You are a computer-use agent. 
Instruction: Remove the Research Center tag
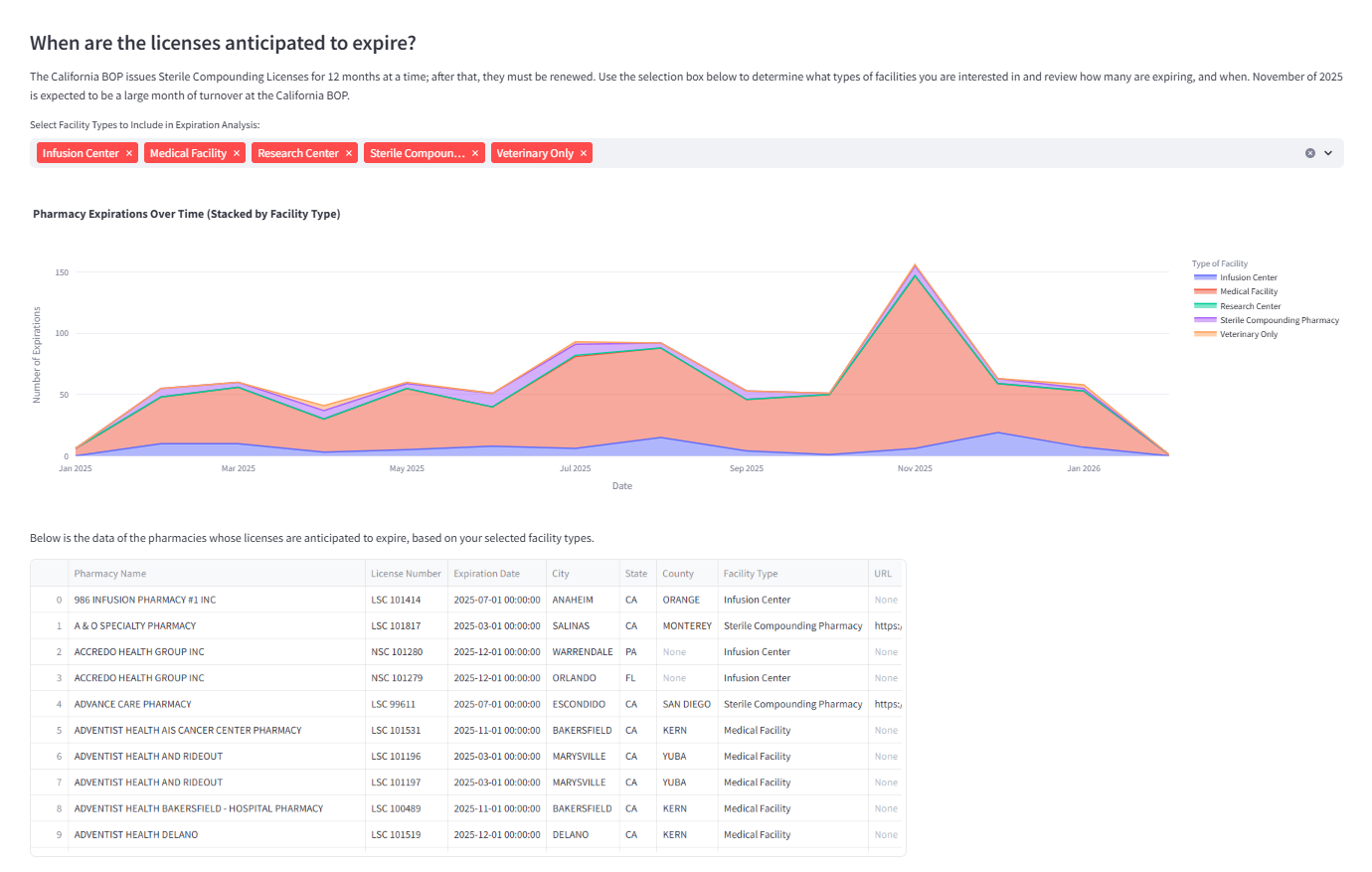349,153
